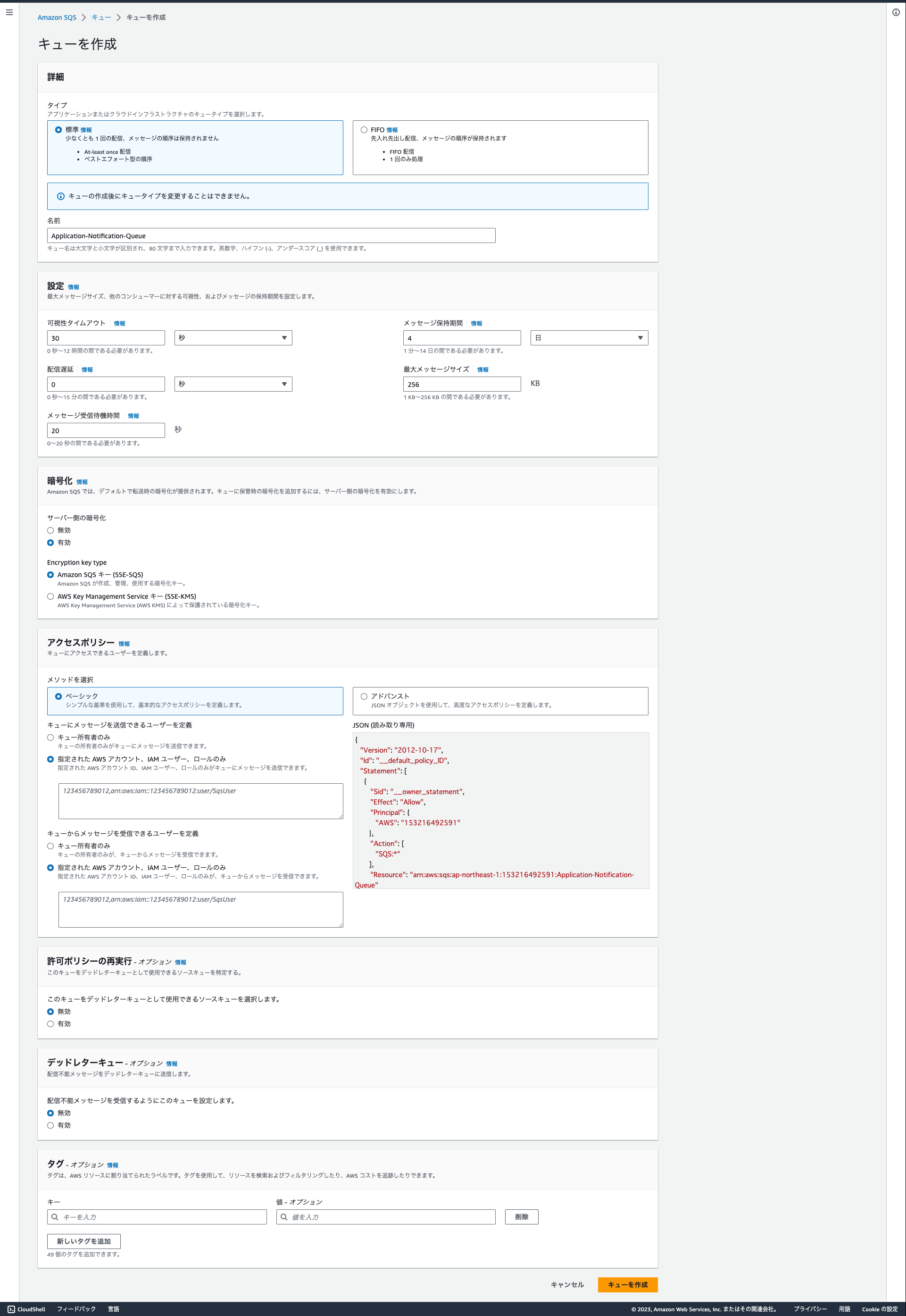Click the キャンセル button

[567, 1285]
